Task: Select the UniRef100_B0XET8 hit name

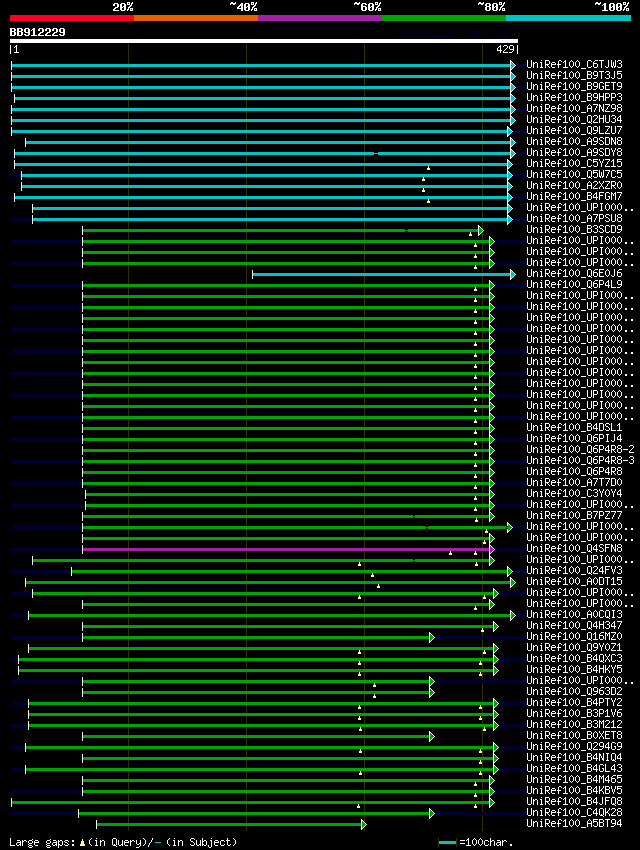Action: pos(574,736)
